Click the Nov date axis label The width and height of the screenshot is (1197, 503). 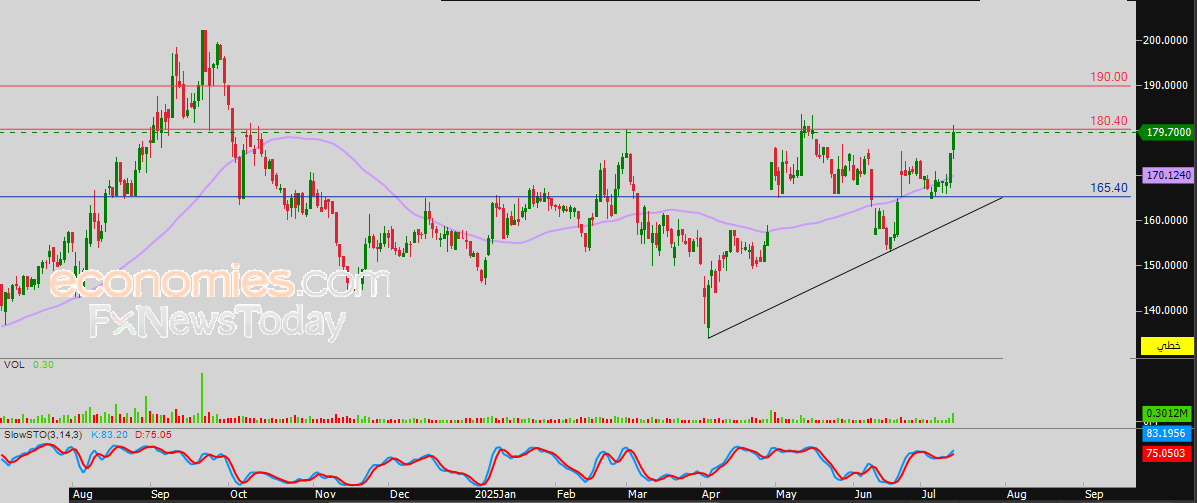point(326,495)
